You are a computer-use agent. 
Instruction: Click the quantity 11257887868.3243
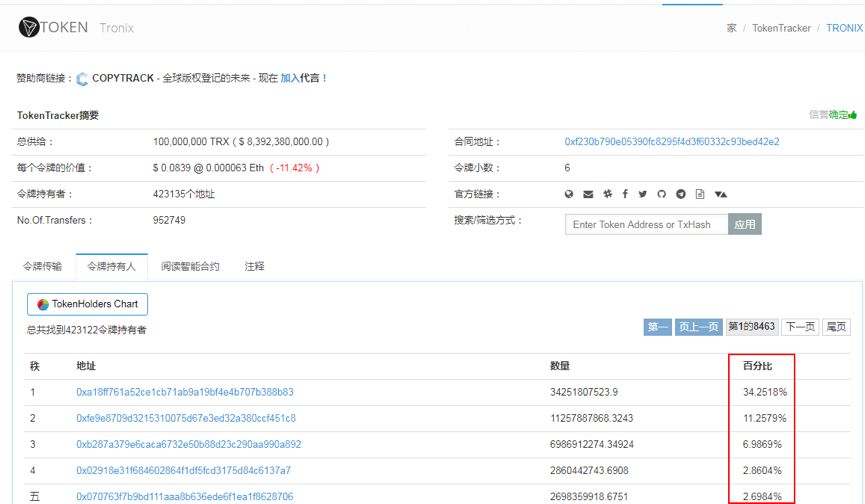coord(591,418)
